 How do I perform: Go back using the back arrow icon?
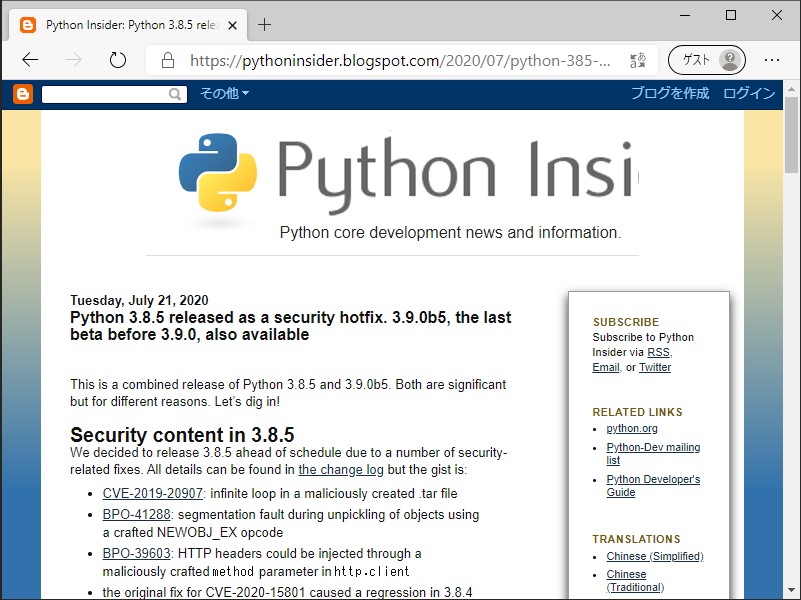coord(30,60)
